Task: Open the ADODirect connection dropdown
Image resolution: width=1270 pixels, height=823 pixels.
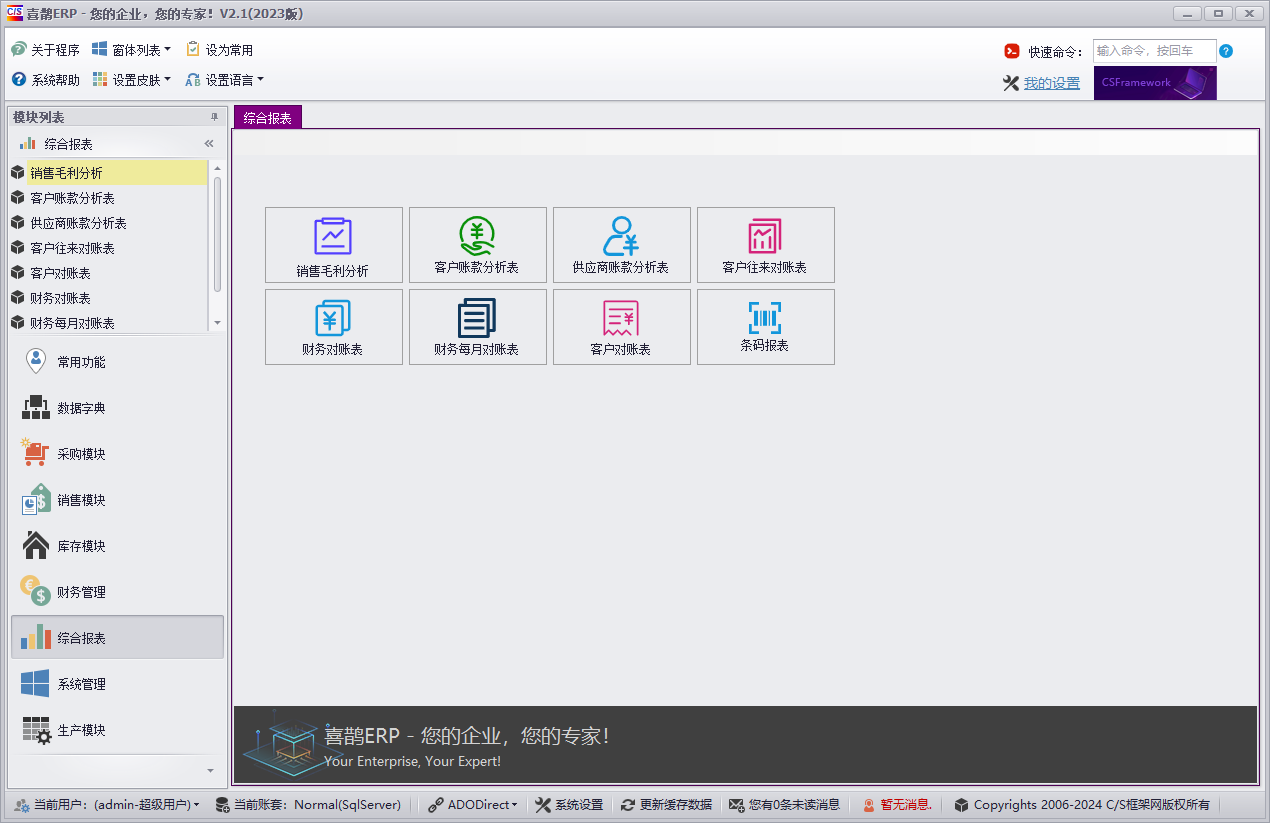Action: [473, 804]
